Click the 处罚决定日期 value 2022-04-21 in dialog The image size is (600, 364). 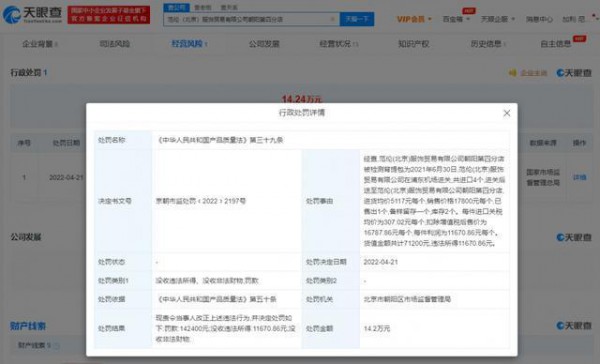tap(381, 262)
